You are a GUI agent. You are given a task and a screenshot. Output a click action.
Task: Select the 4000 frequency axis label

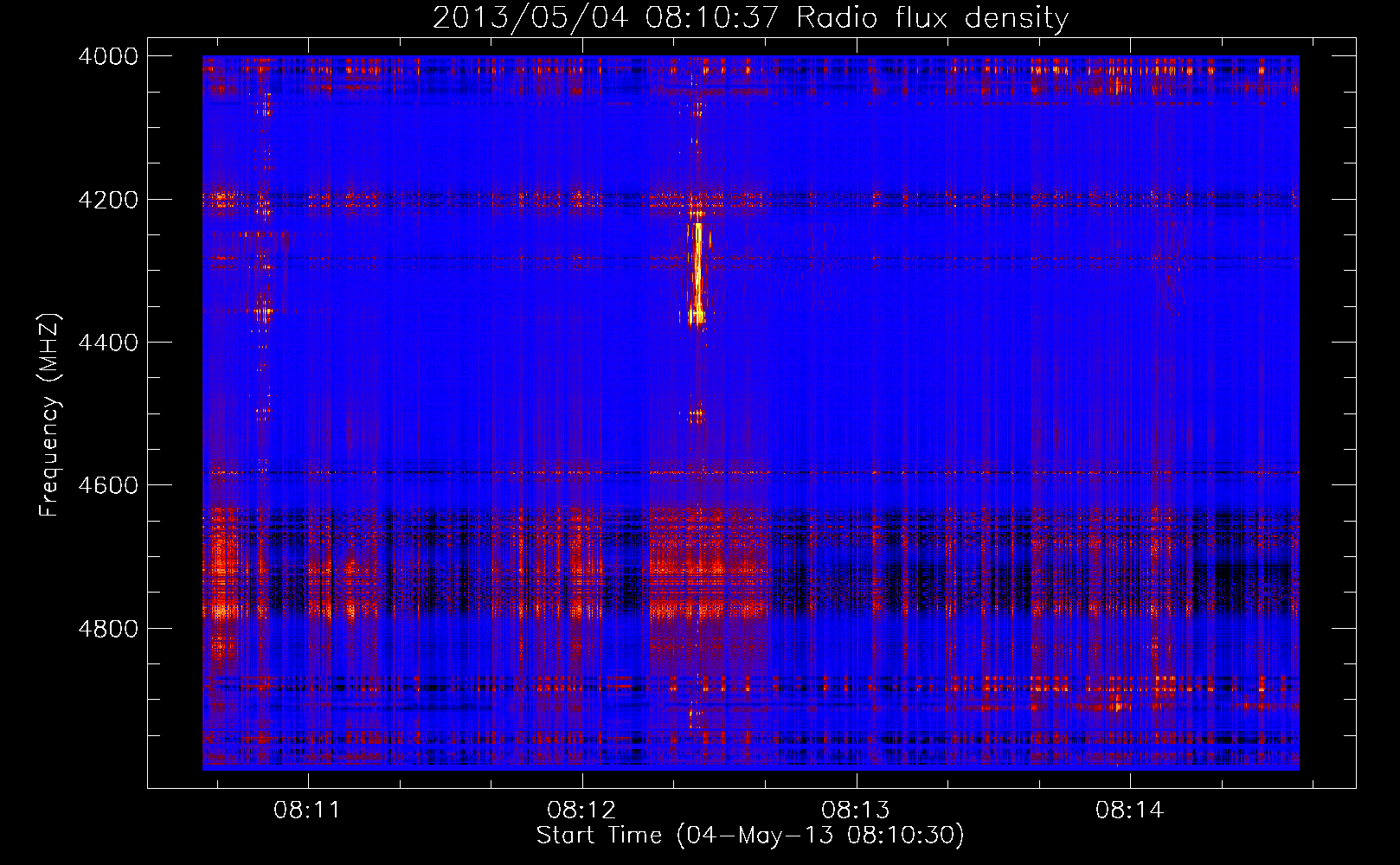[x=108, y=56]
